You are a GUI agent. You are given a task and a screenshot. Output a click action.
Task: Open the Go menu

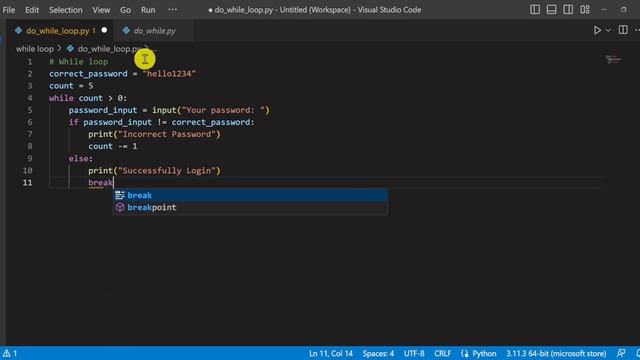click(x=125, y=10)
